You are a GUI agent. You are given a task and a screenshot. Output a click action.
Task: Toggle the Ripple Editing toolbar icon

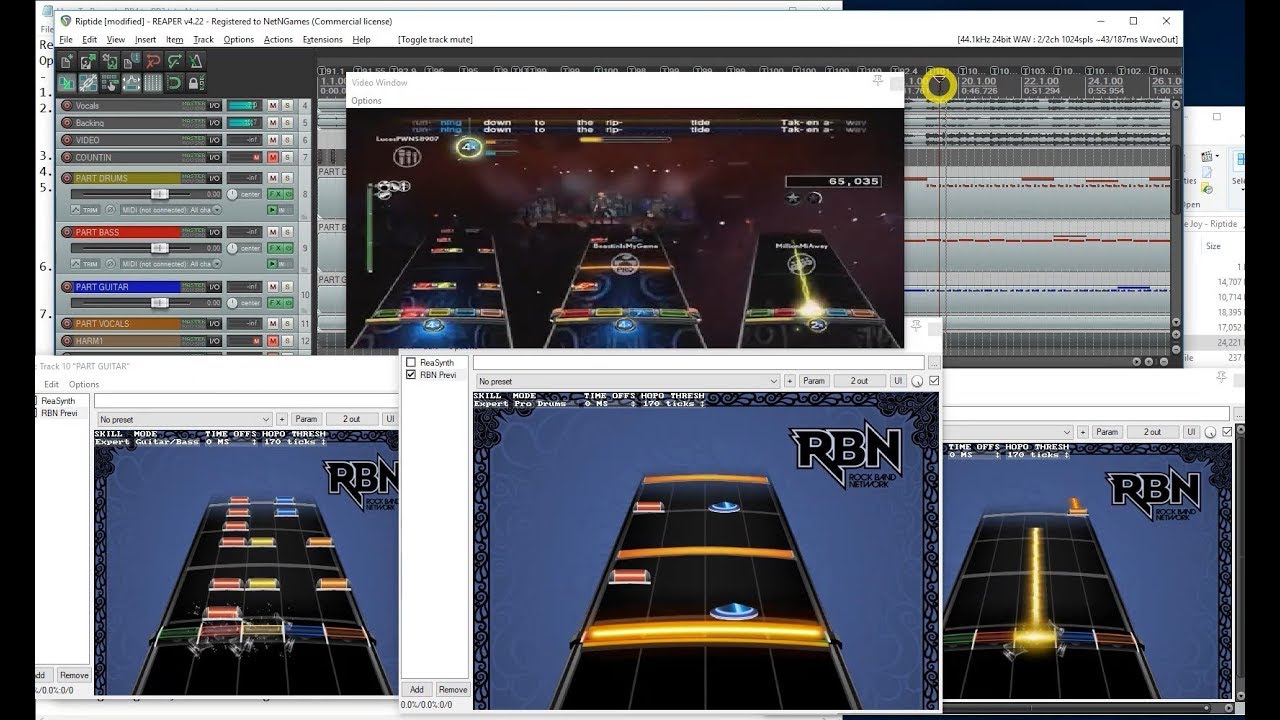point(110,83)
